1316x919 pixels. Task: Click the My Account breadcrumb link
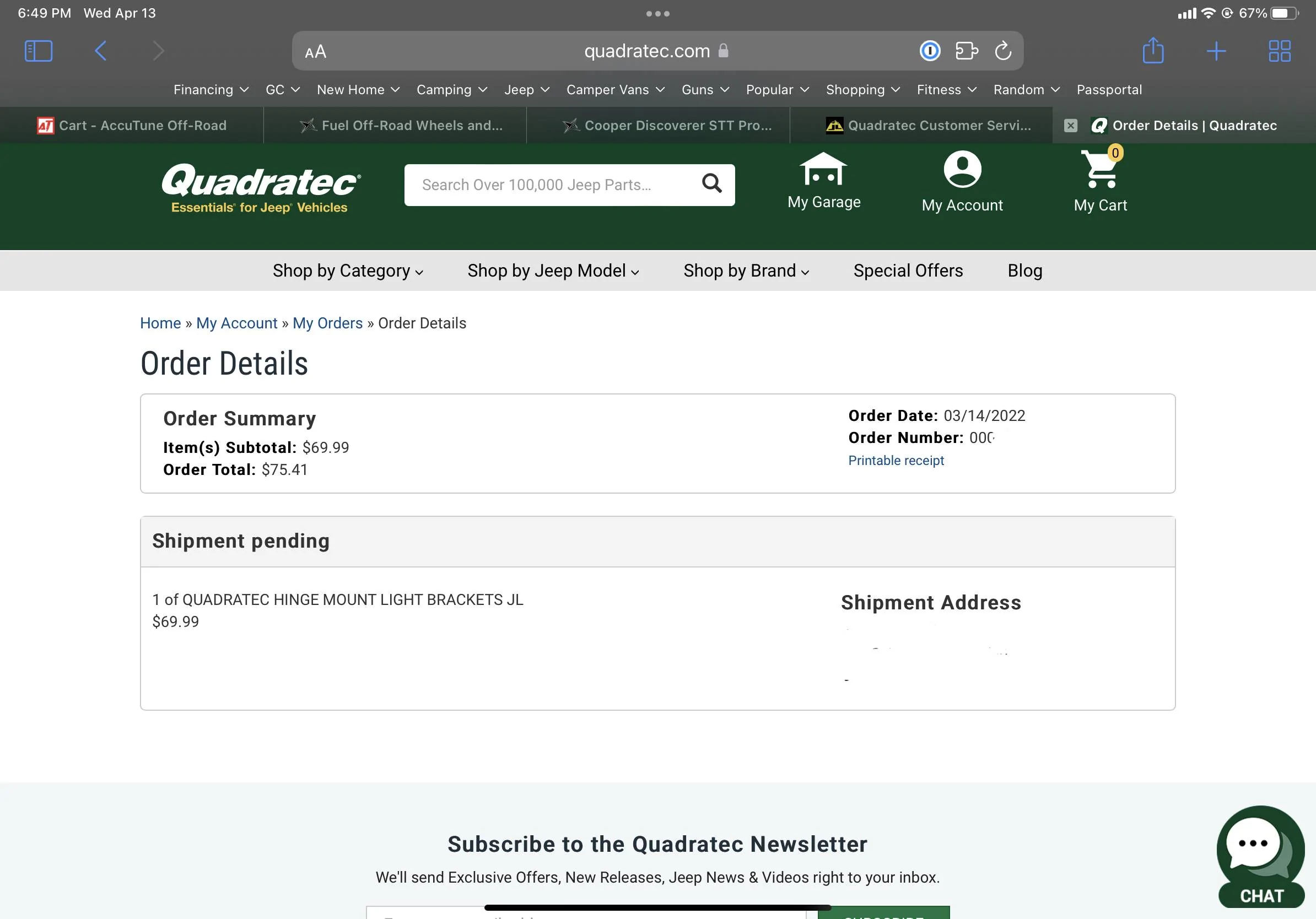(x=237, y=323)
